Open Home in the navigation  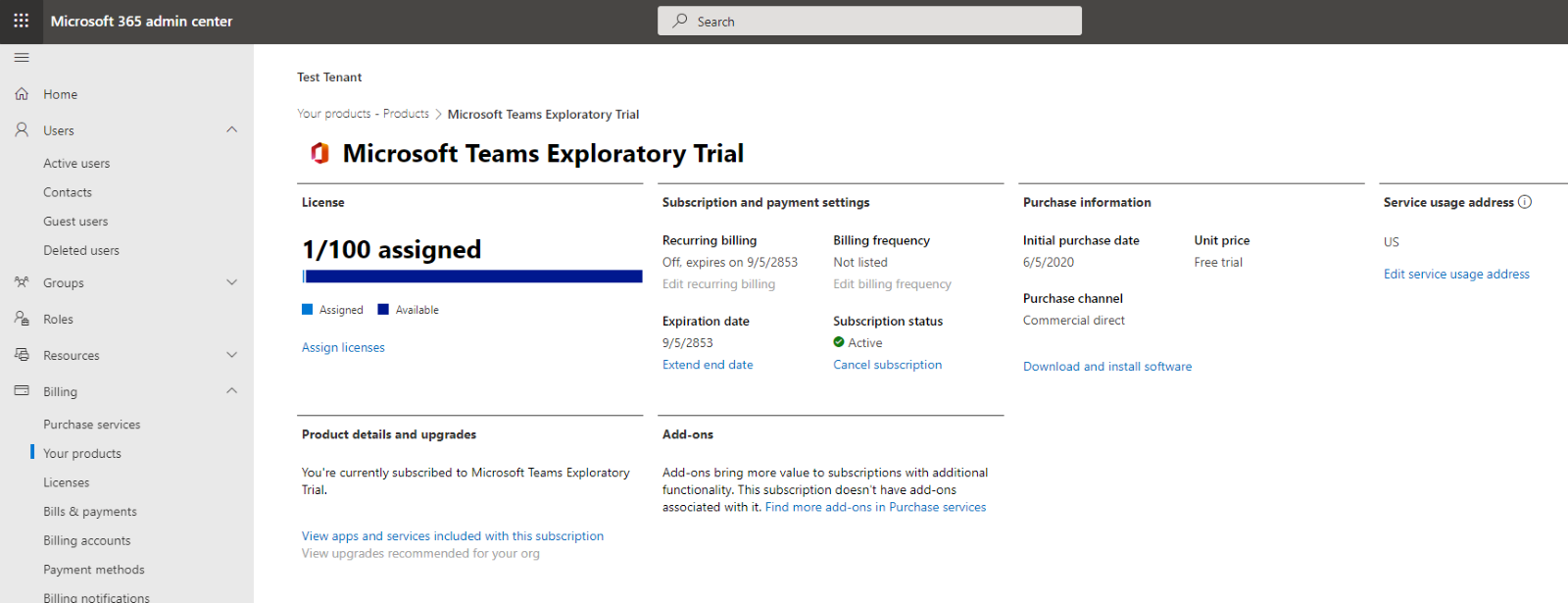[x=61, y=94]
